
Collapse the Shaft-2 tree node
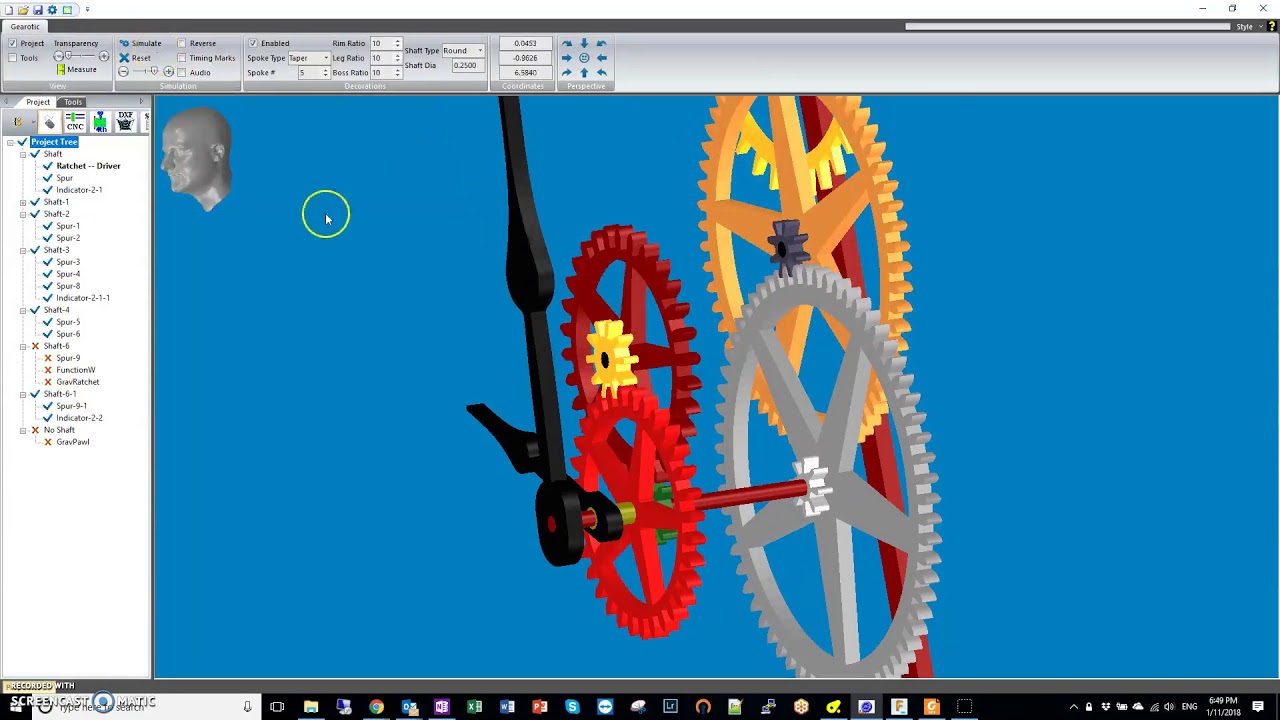(23, 214)
